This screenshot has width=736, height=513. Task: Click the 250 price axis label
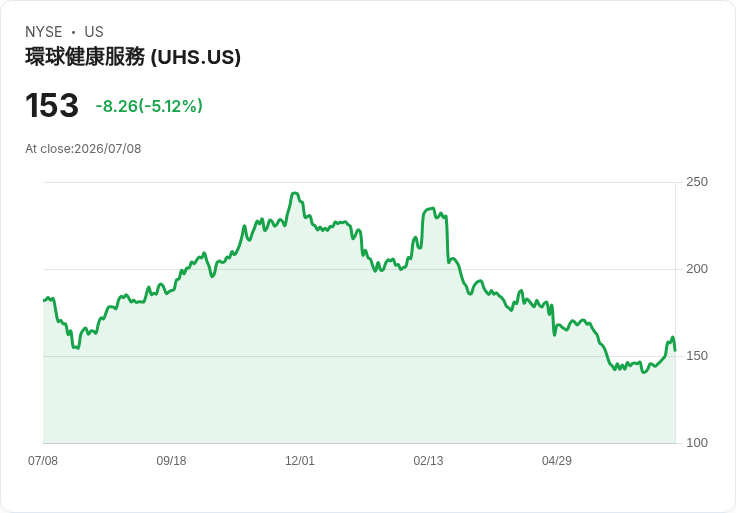coord(697,182)
